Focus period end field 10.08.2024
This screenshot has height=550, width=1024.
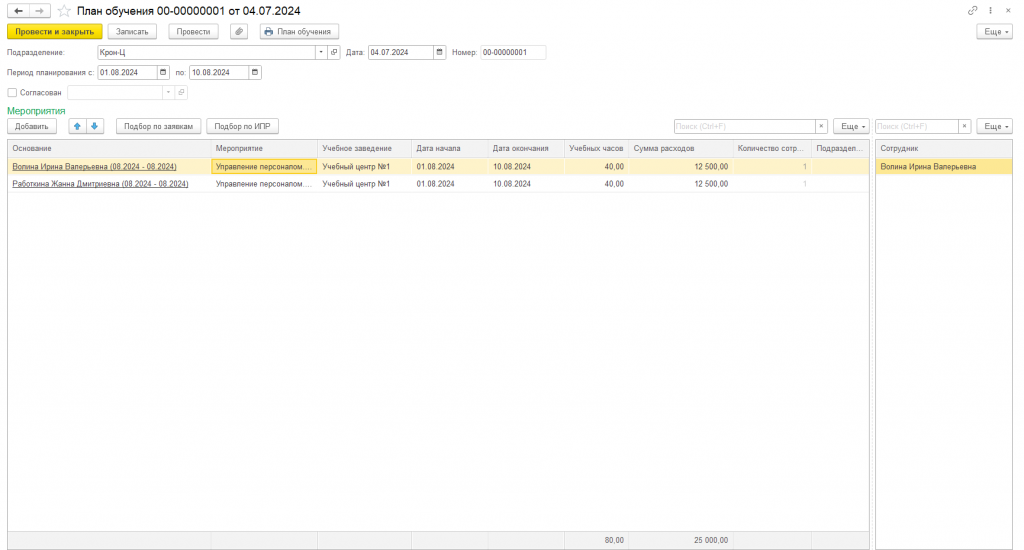pyautogui.click(x=219, y=73)
